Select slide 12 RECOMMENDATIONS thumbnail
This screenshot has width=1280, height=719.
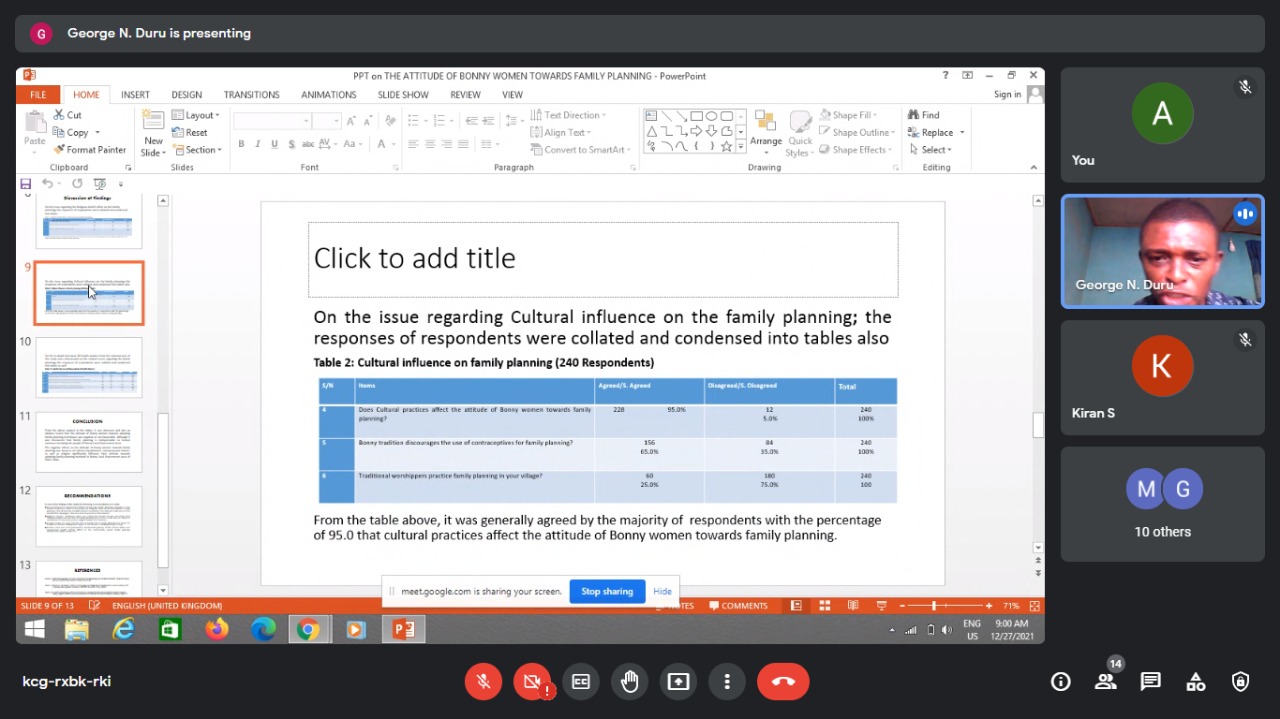[89, 517]
